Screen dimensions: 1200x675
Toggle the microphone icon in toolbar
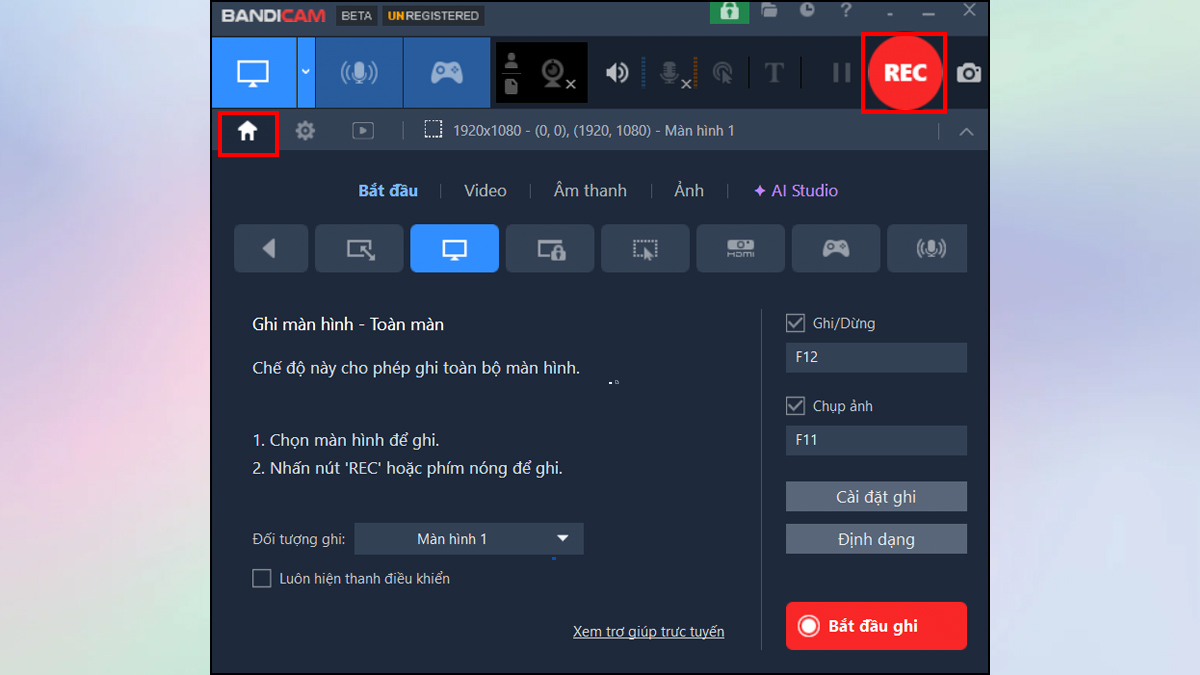tap(672, 73)
